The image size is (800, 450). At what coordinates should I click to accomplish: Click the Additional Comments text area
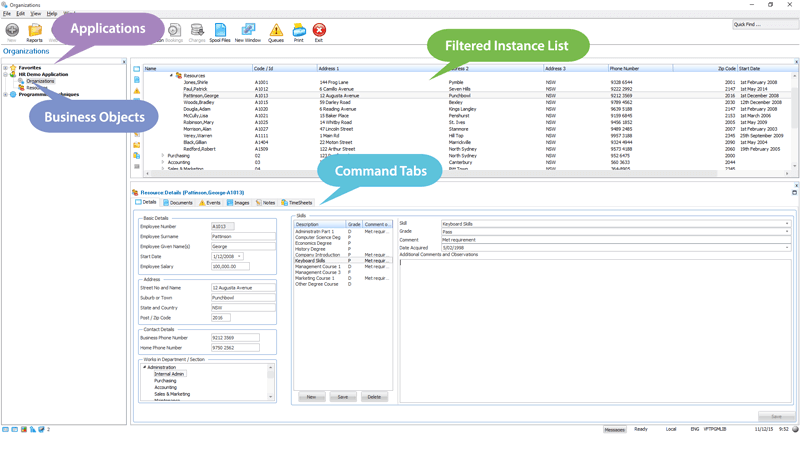pyautogui.click(x=595, y=330)
